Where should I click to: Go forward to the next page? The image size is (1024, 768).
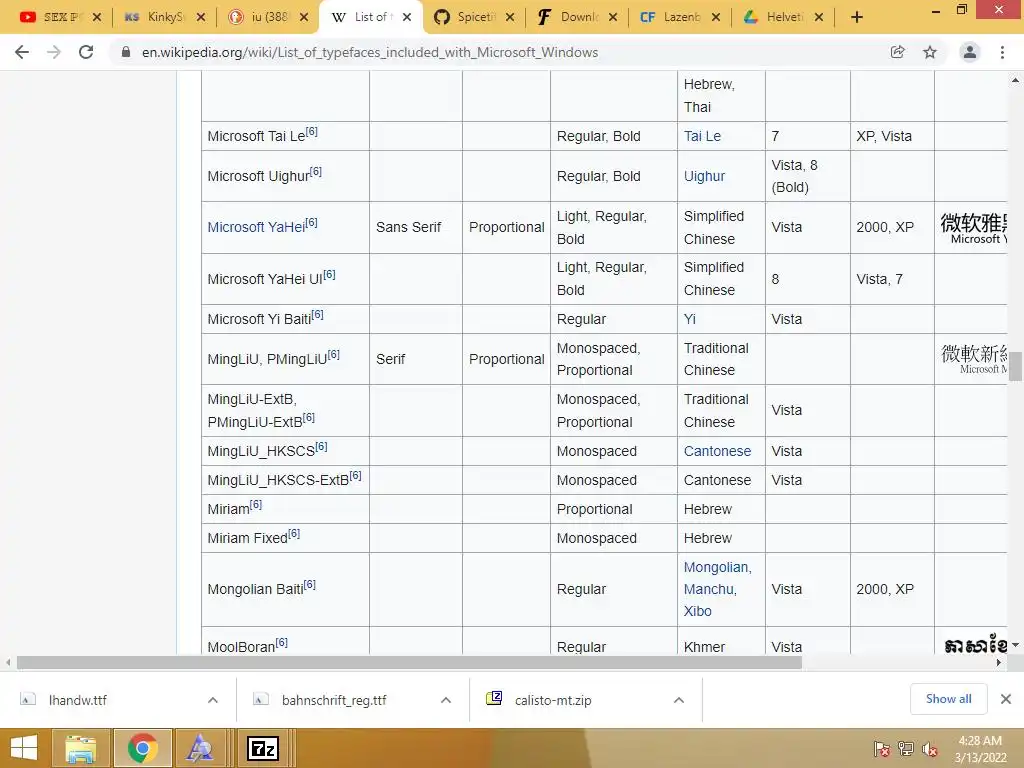(54, 52)
